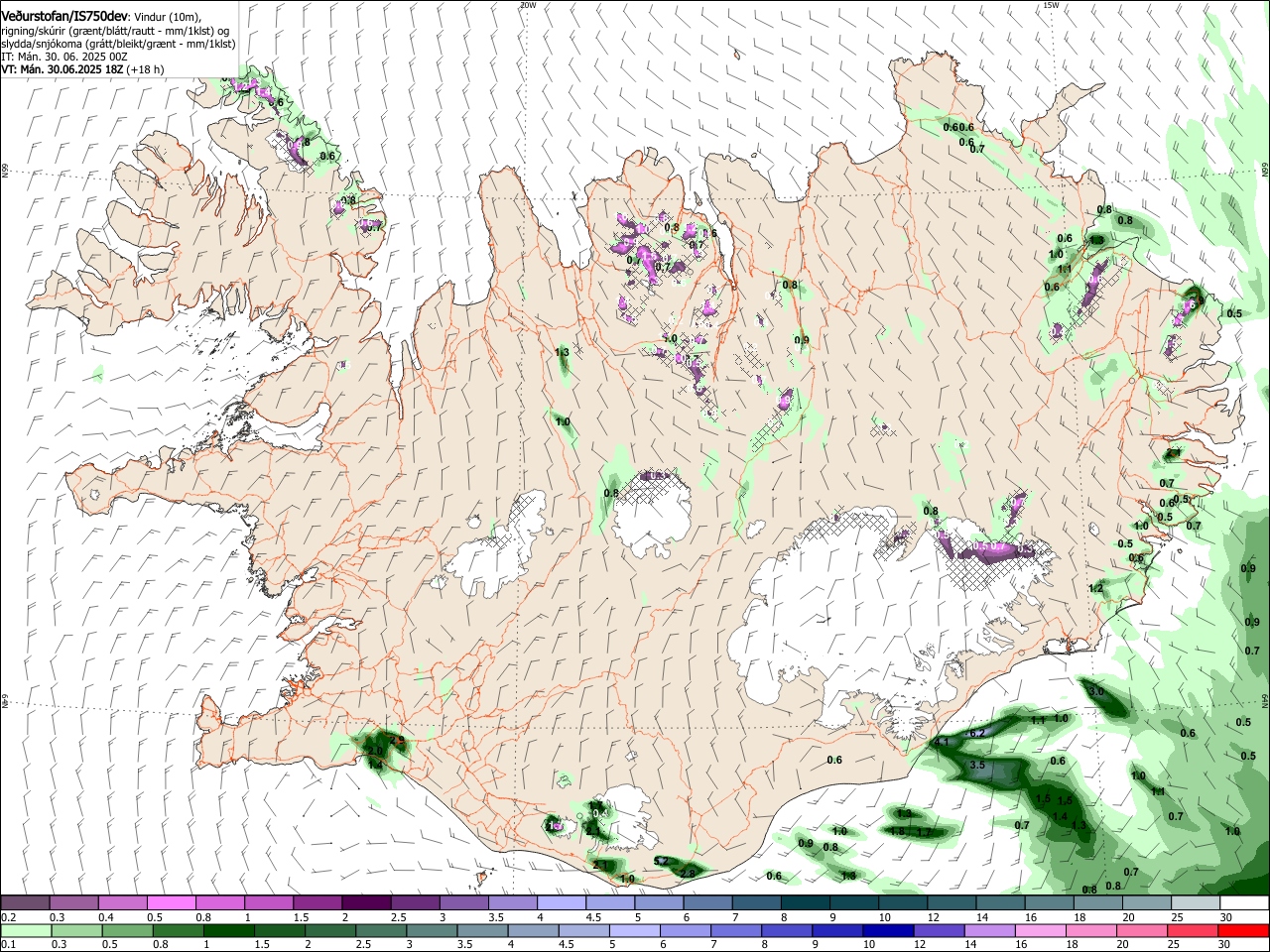The height and width of the screenshot is (952, 1270).
Task: Click the 3.5 precipitation value on the map
Action: (977, 765)
